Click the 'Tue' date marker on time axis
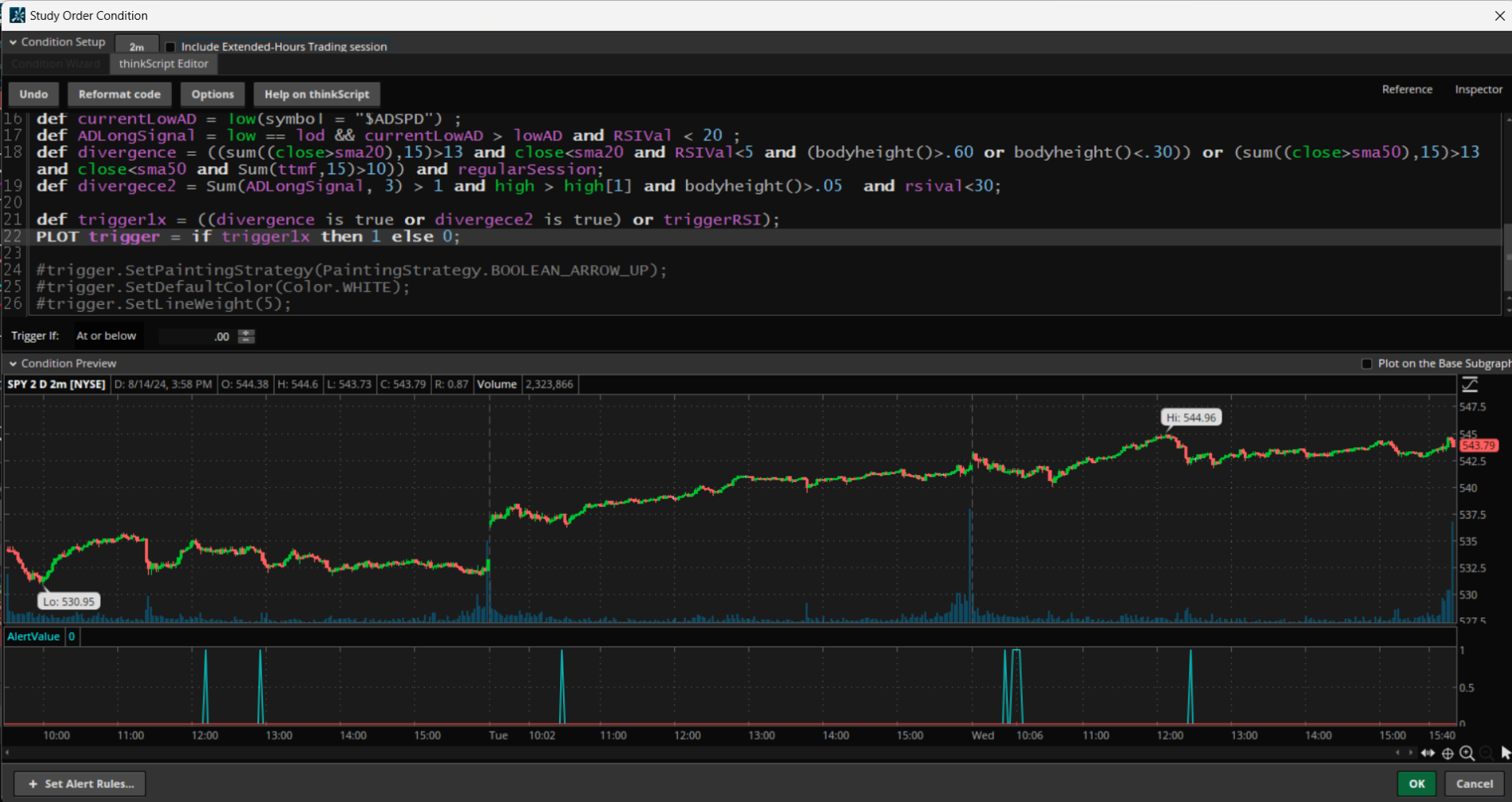 click(498, 735)
